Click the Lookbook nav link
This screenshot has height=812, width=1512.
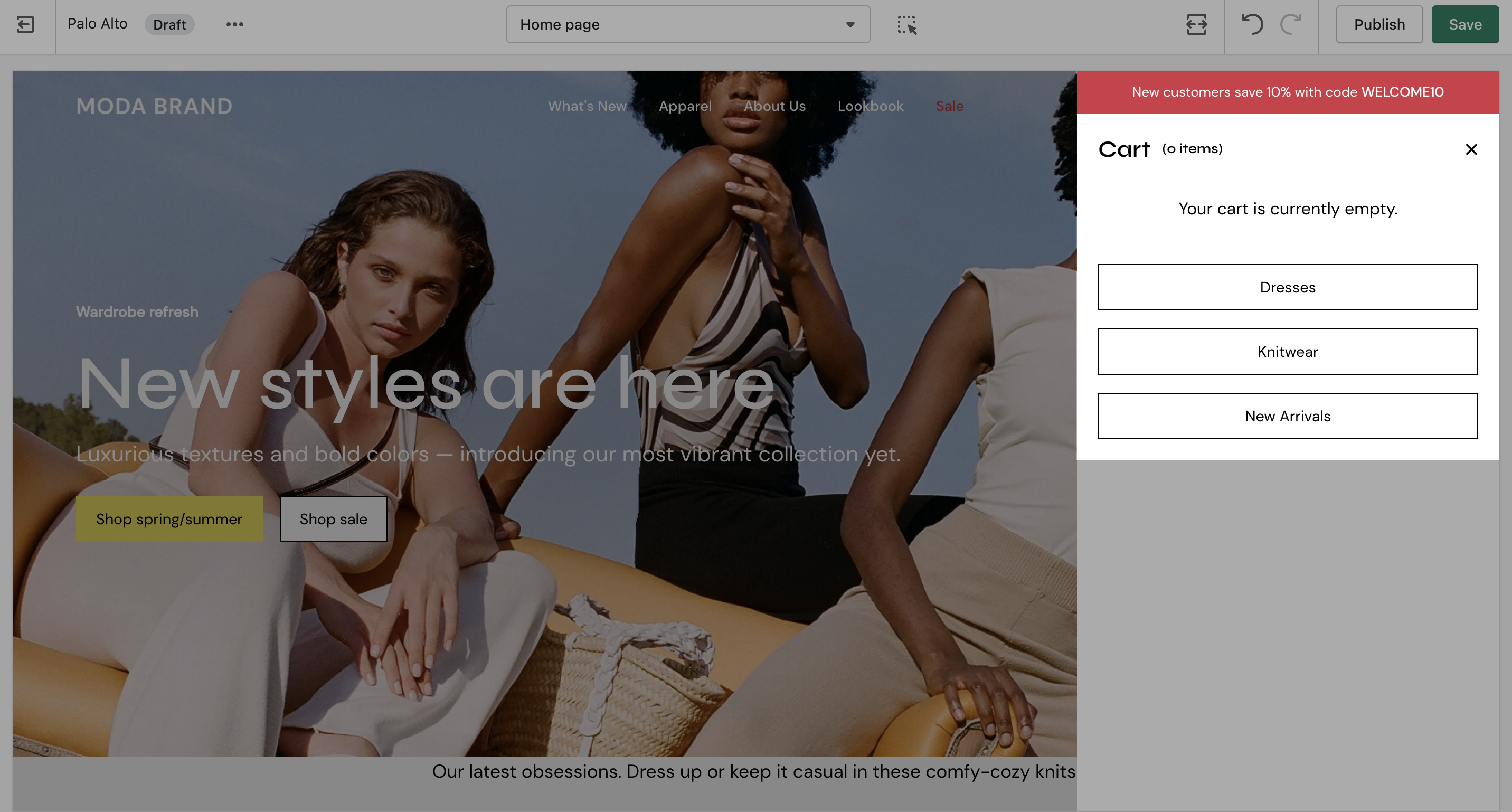coord(870,106)
